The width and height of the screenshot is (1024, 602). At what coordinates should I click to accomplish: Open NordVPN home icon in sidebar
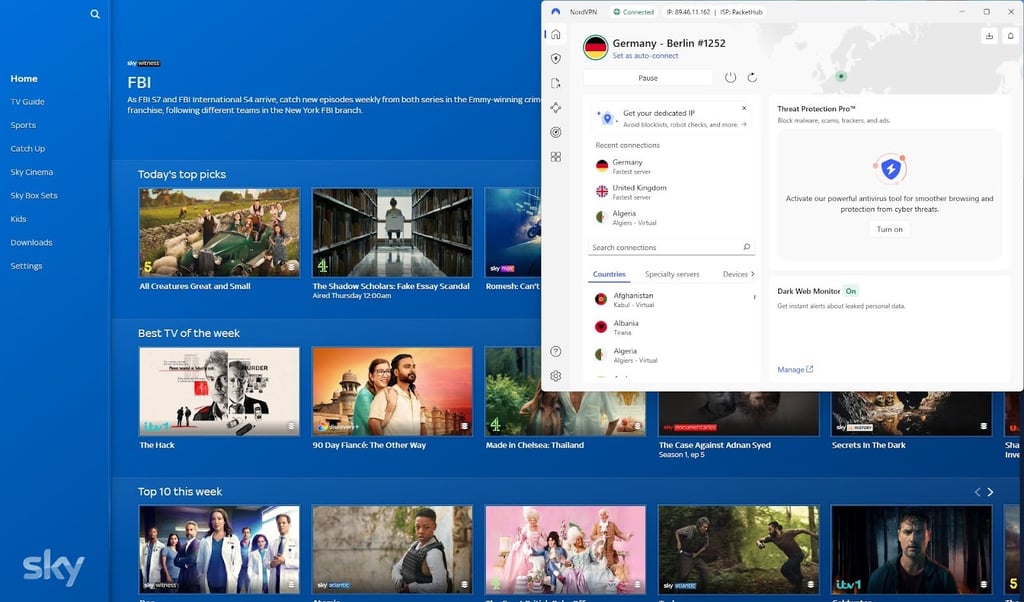tap(556, 34)
